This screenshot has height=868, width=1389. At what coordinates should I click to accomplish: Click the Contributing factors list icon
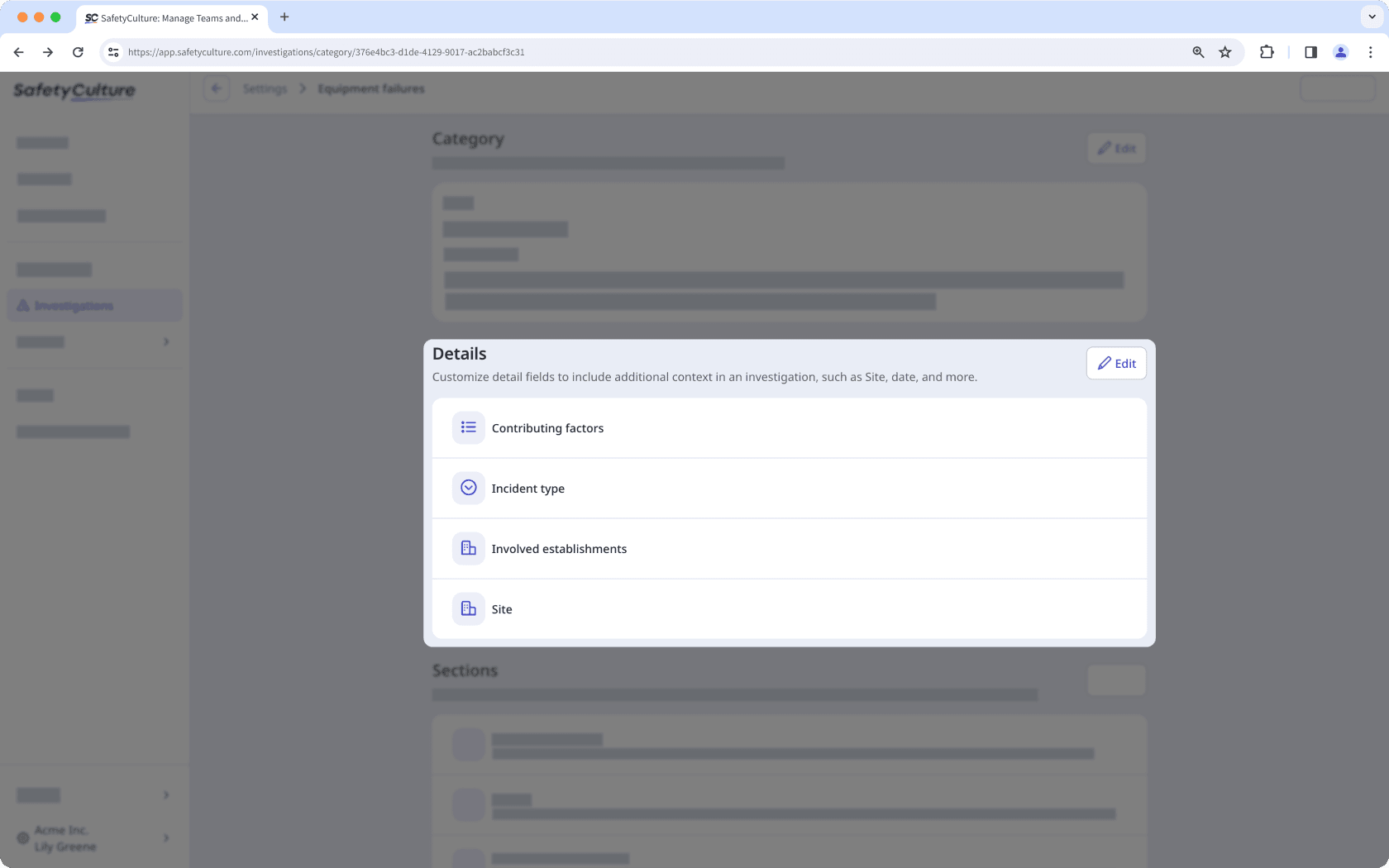pos(468,427)
